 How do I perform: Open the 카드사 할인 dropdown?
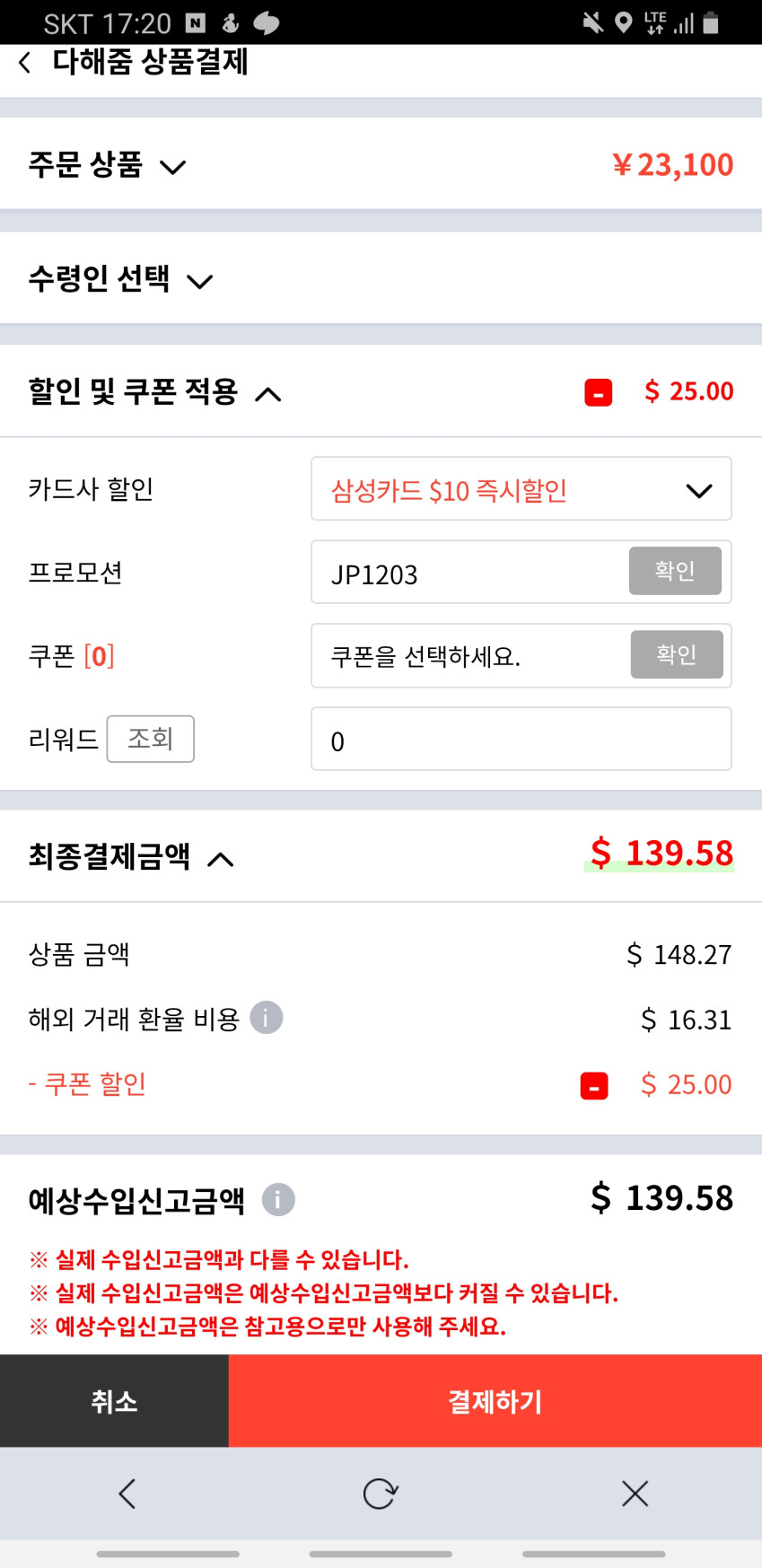(x=521, y=489)
